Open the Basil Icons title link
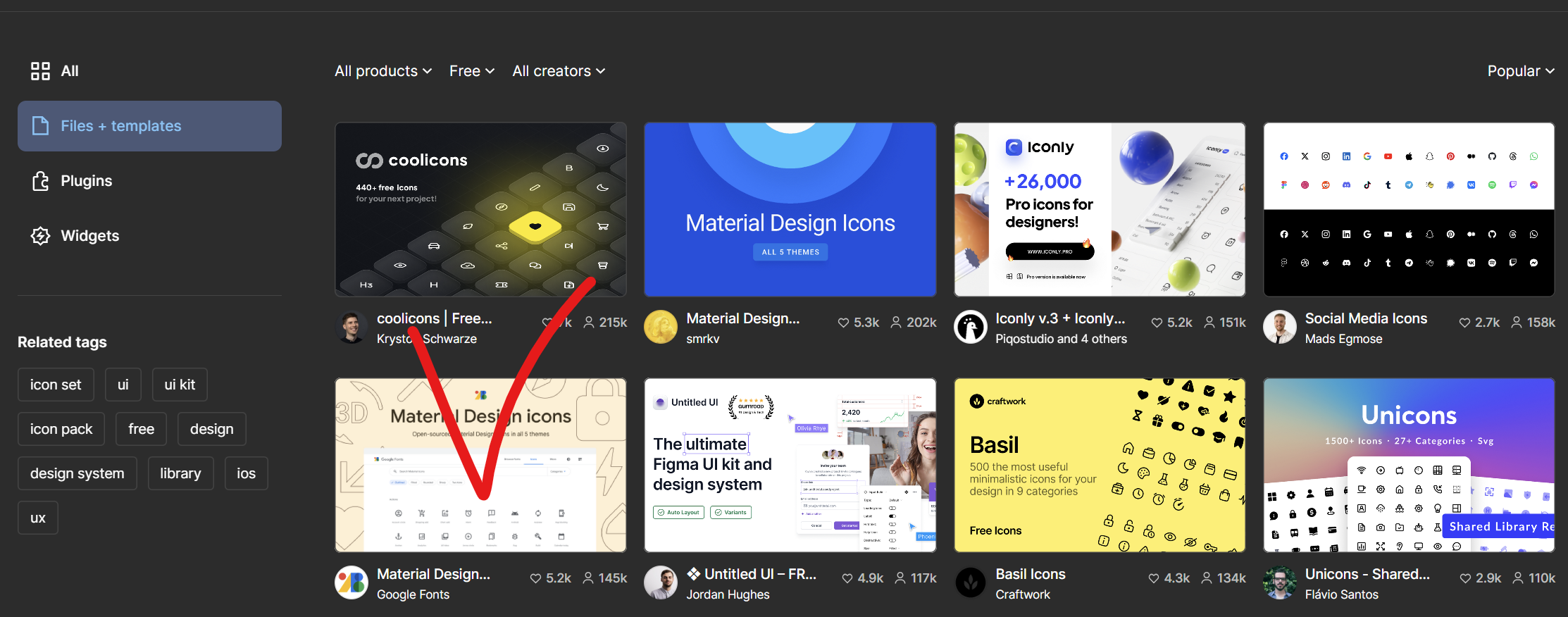The image size is (1568, 617). [1031, 574]
